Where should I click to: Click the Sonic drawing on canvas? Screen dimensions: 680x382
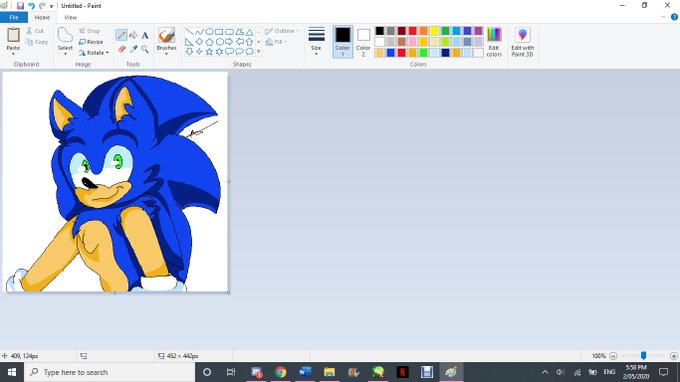(x=115, y=182)
